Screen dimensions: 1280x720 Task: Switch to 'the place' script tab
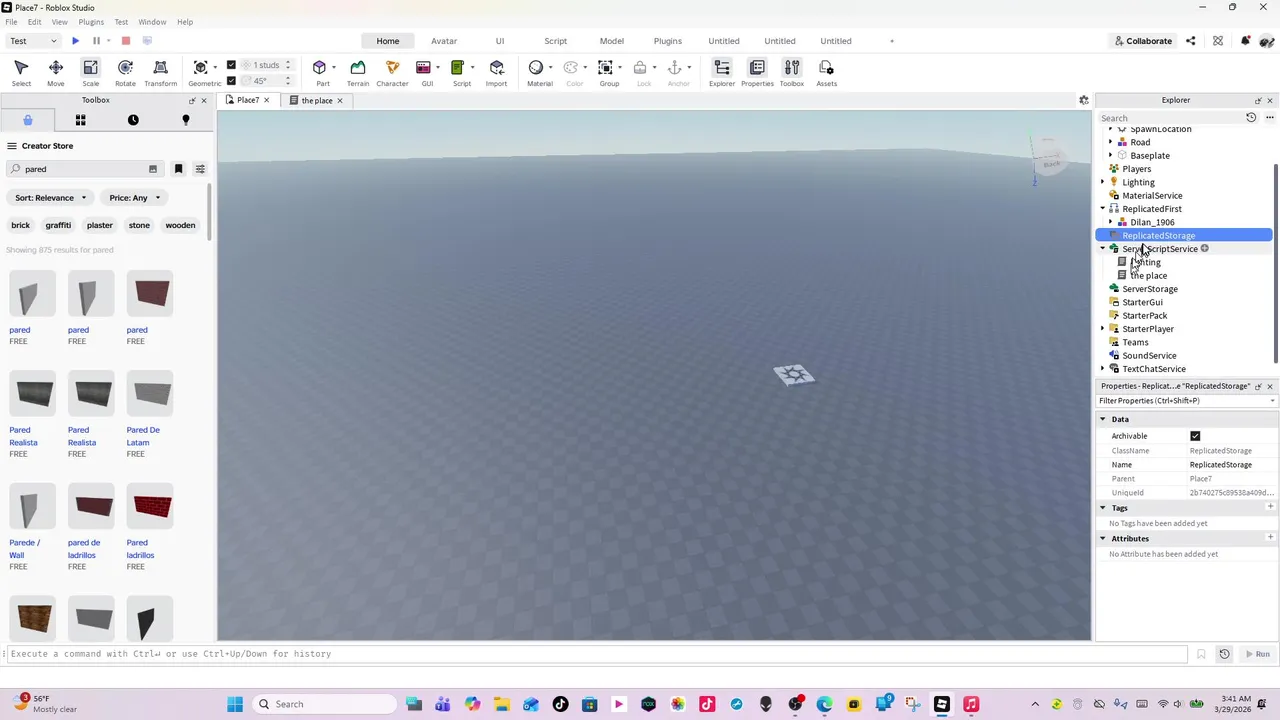[x=317, y=100]
